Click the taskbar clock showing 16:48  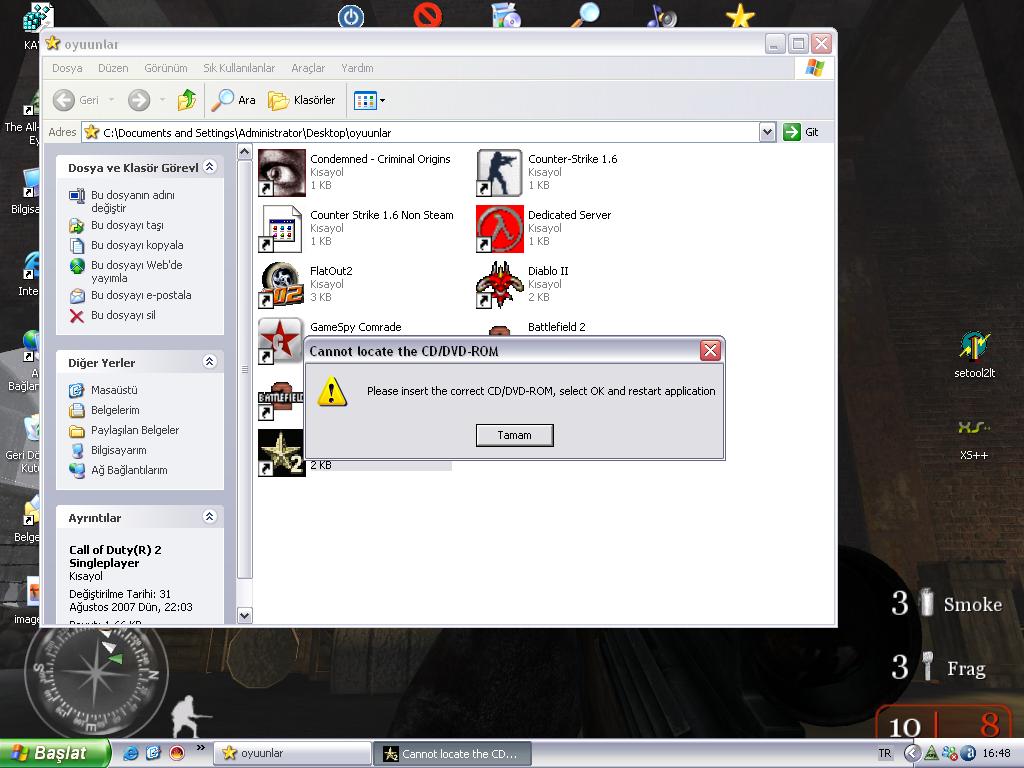point(996,754)
